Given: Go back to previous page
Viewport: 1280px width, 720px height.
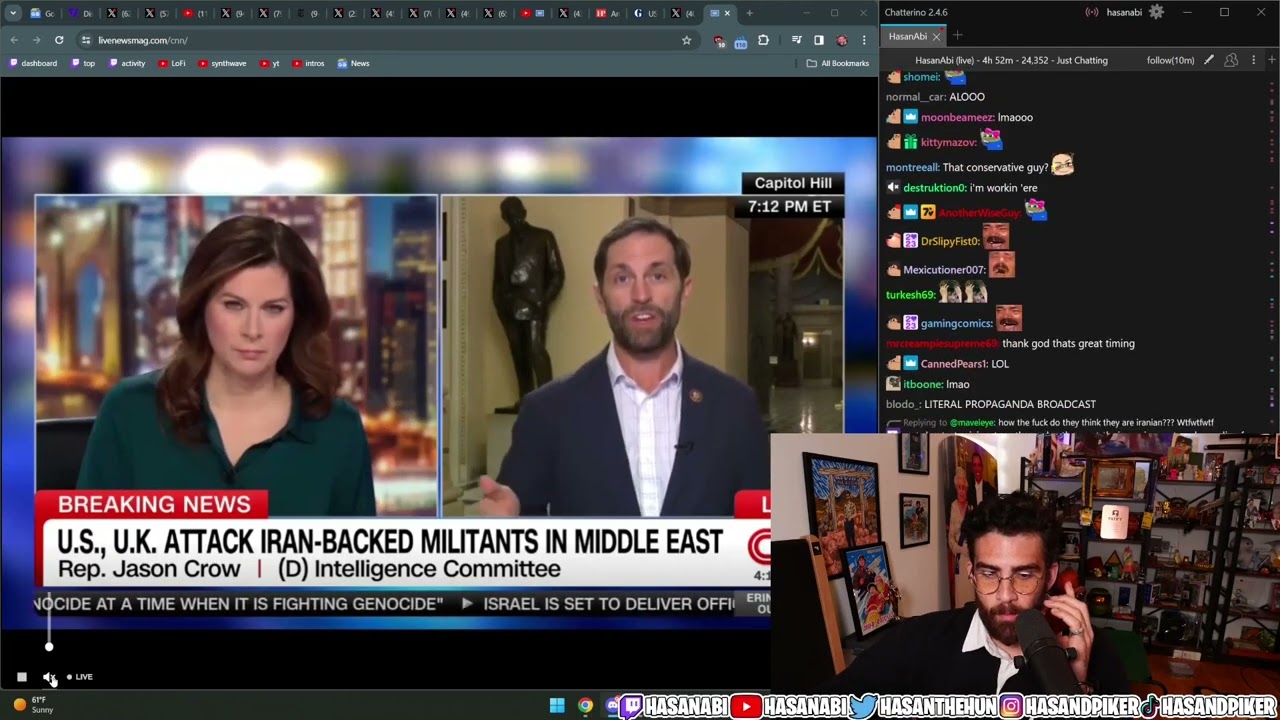Looking at the screenshot, I should (14, 40).
